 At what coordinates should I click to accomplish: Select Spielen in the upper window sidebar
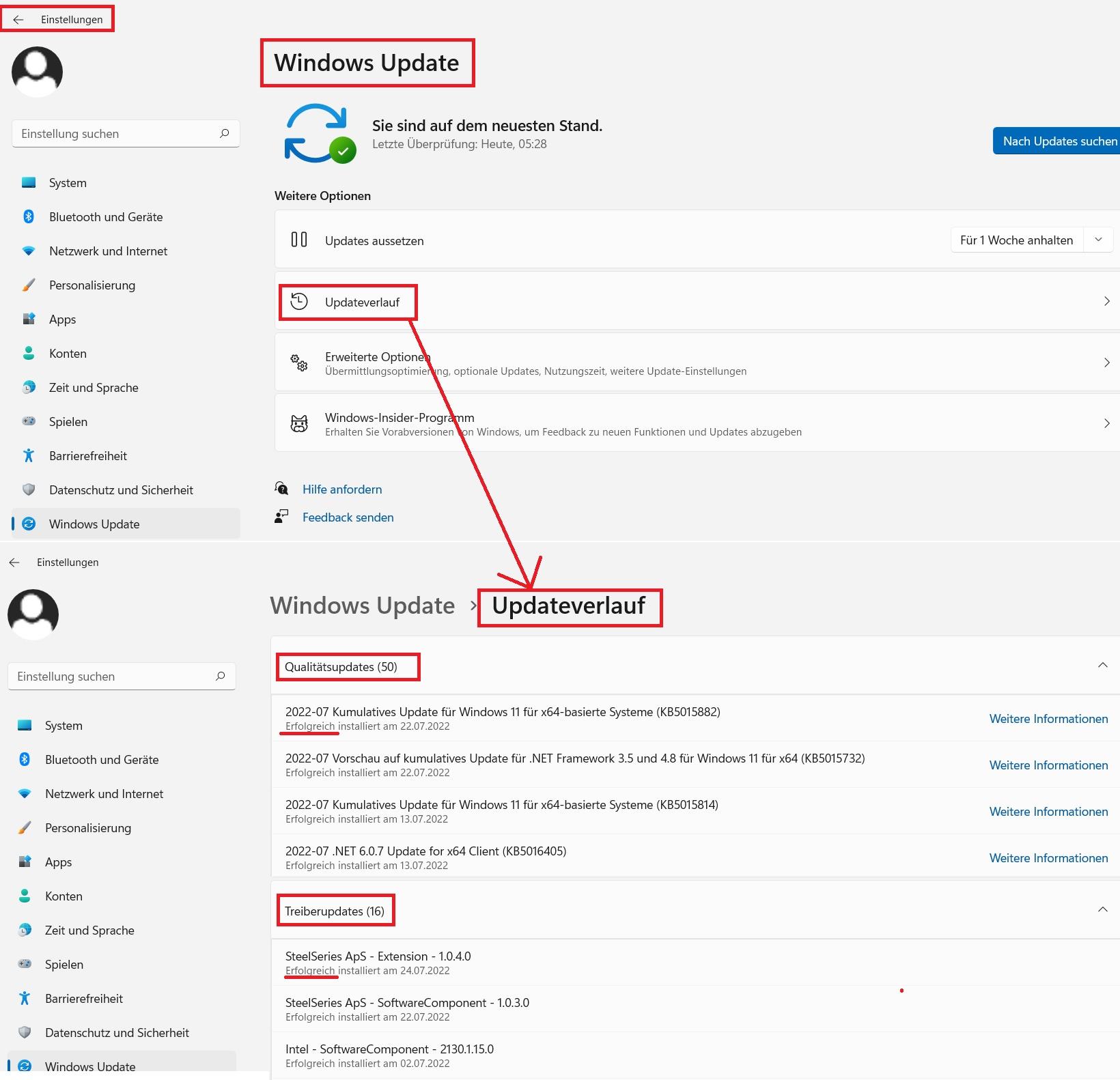coord(126,422)
